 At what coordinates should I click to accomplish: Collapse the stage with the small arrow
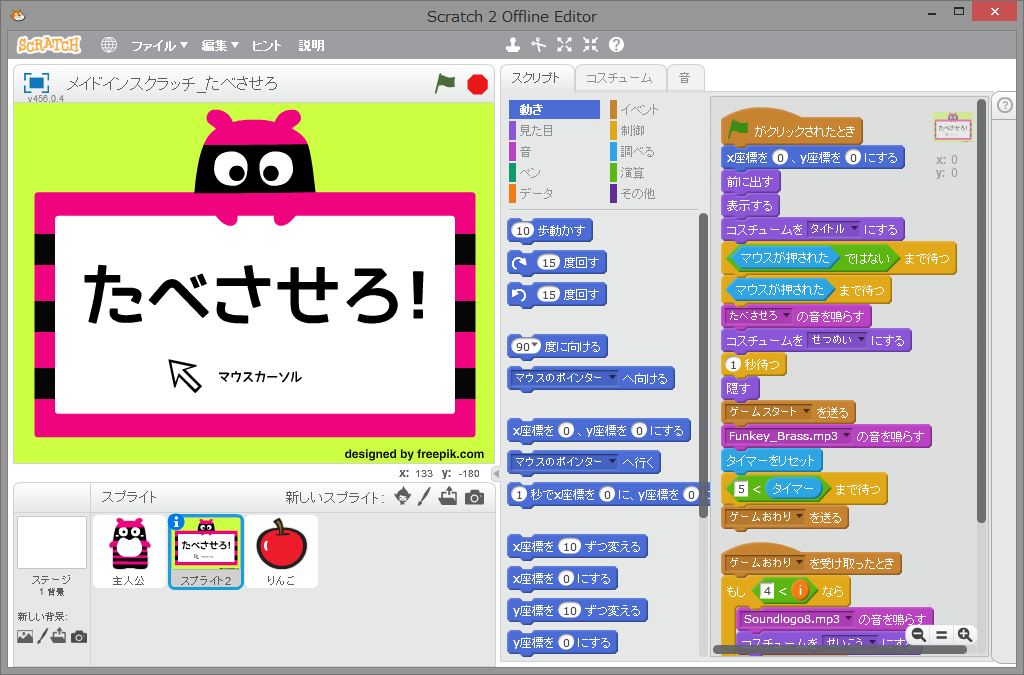(496, 473)
